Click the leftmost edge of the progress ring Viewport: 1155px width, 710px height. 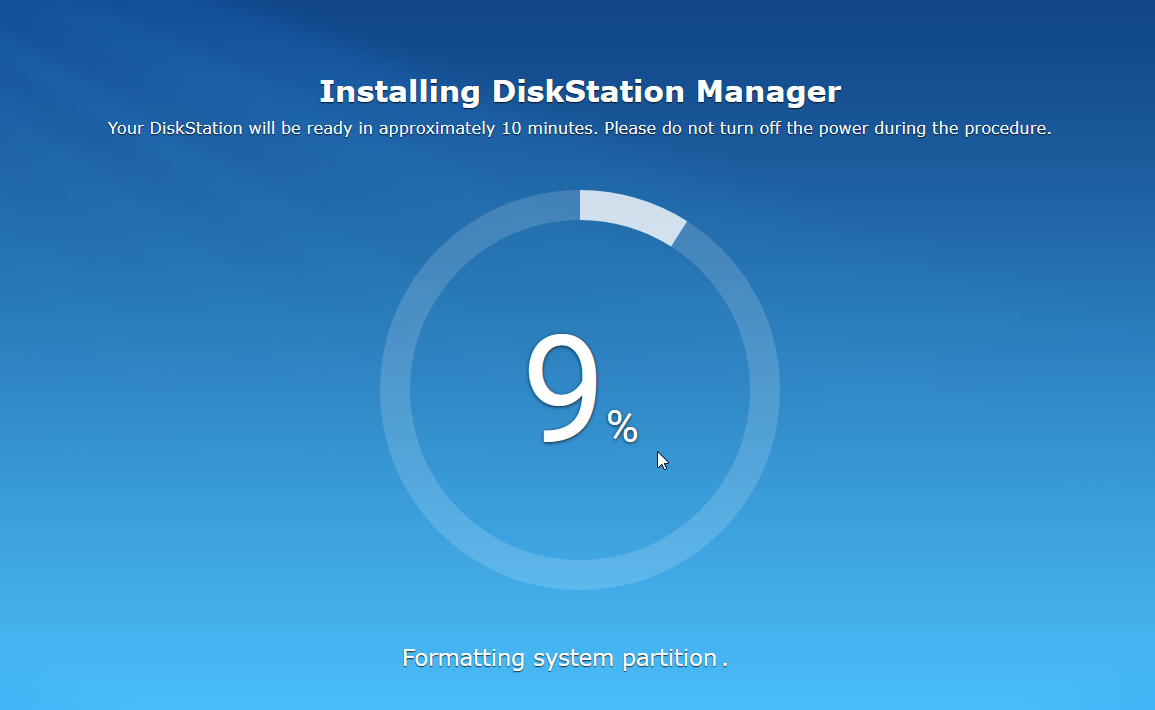point(395,390)
